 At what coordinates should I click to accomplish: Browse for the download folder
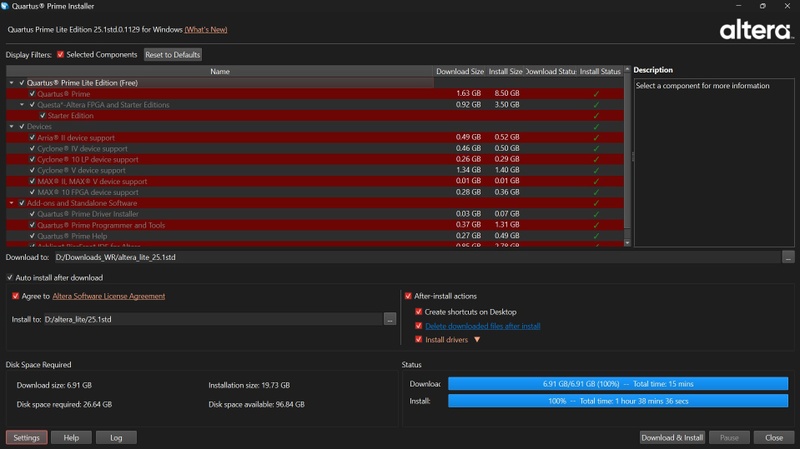pyautogui.click(x=788, y=257)
